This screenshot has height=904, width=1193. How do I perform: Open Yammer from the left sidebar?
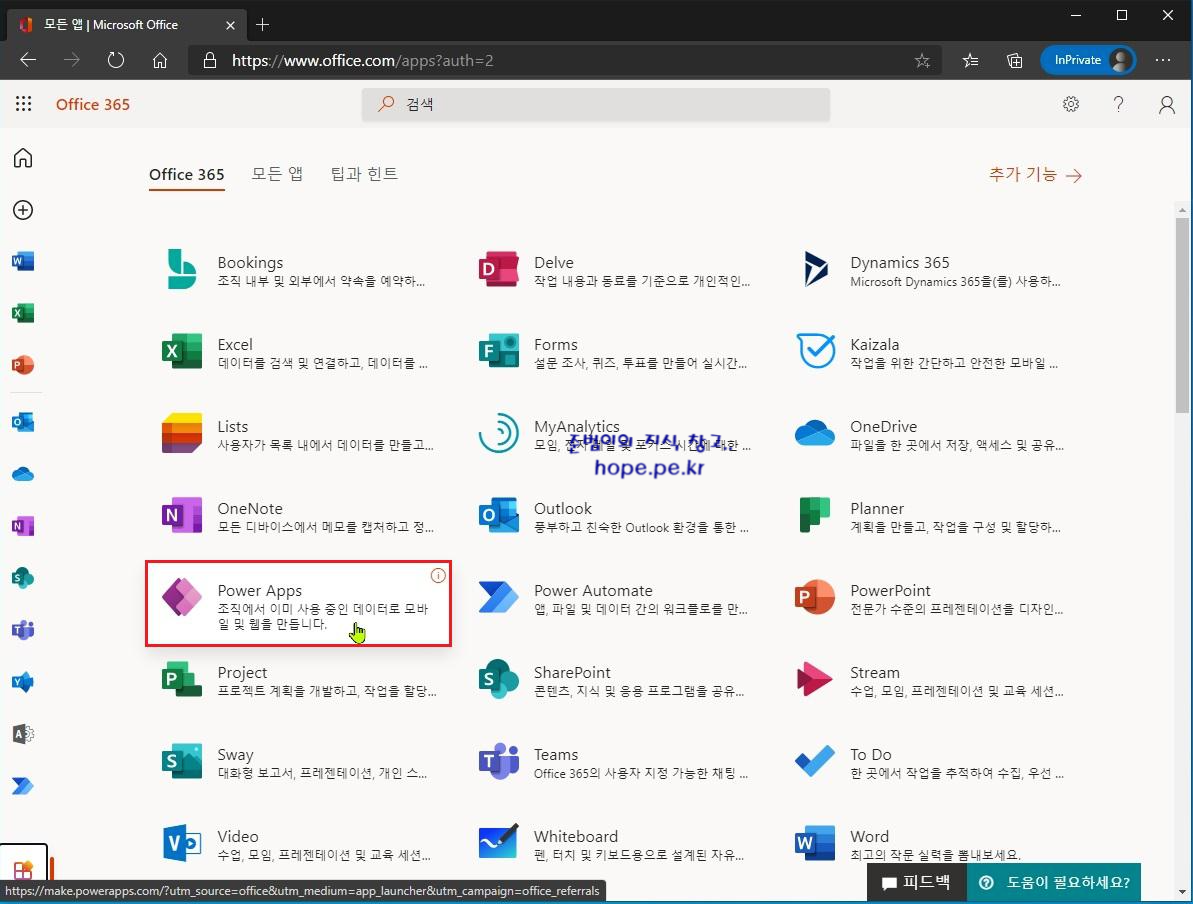click(23, 682)
